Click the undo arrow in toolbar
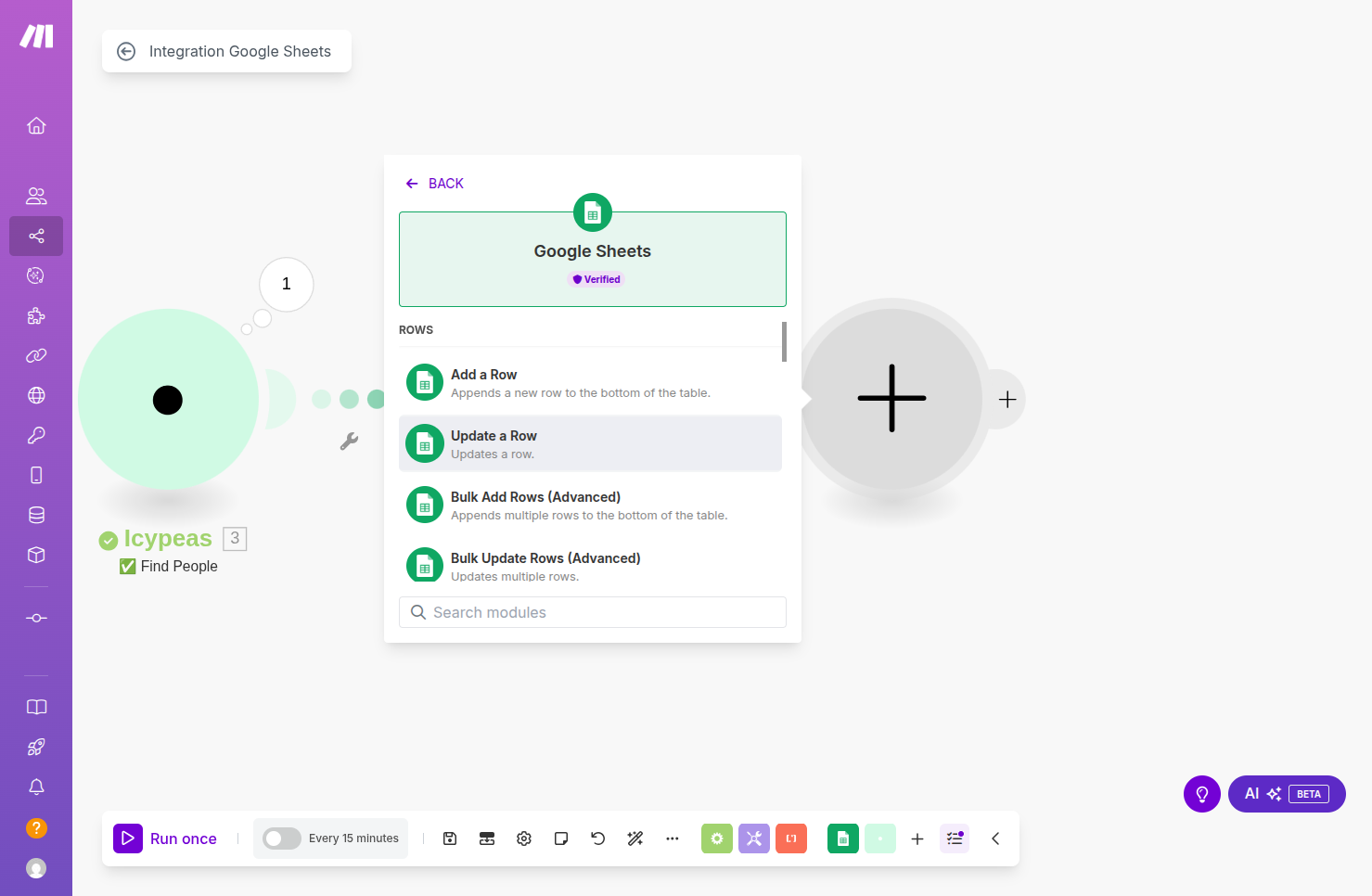1372x896 pixels. pyautogui.click(x=598, y=838)
